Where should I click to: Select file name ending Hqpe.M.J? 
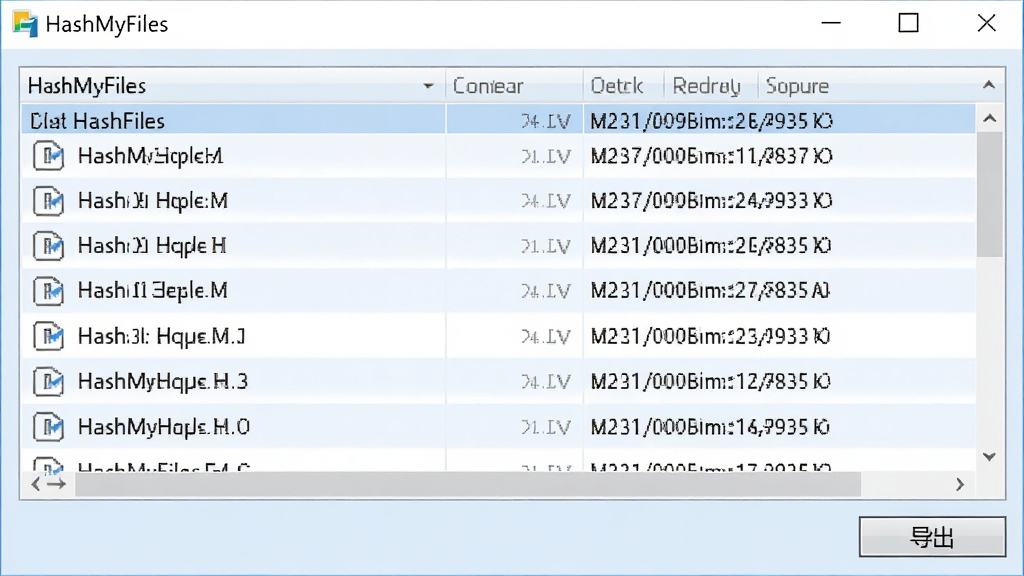(x=161, y=336)
